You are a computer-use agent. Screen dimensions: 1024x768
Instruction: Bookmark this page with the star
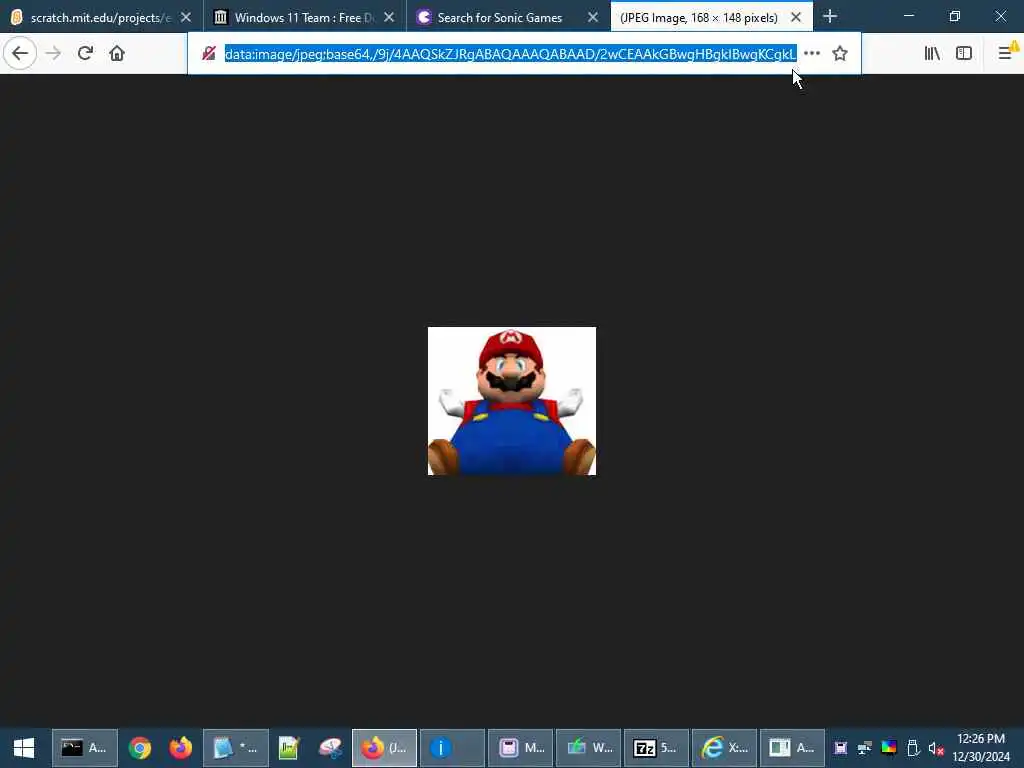pos(840,54)
